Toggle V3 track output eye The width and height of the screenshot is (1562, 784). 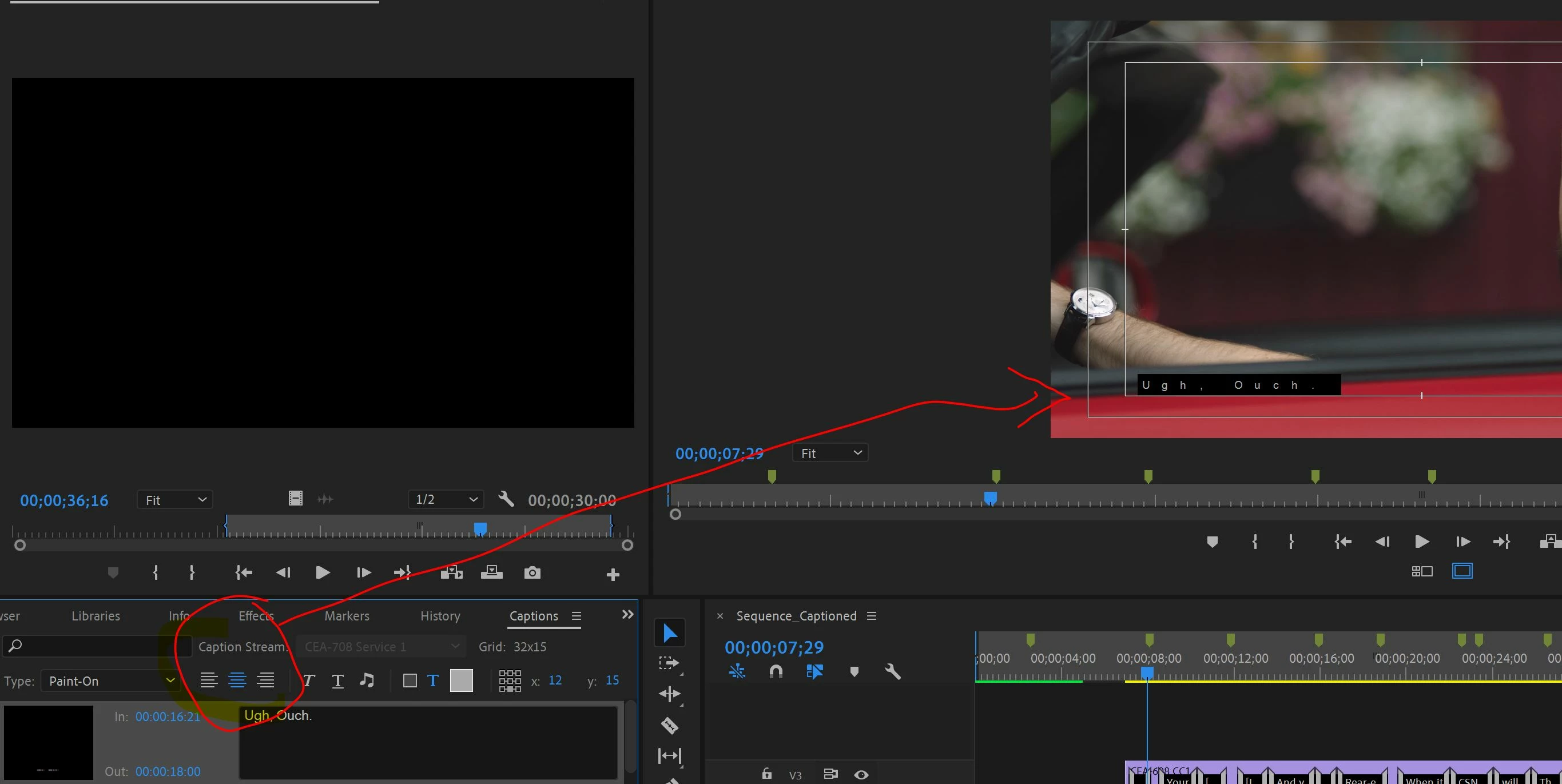coord(861,774)
